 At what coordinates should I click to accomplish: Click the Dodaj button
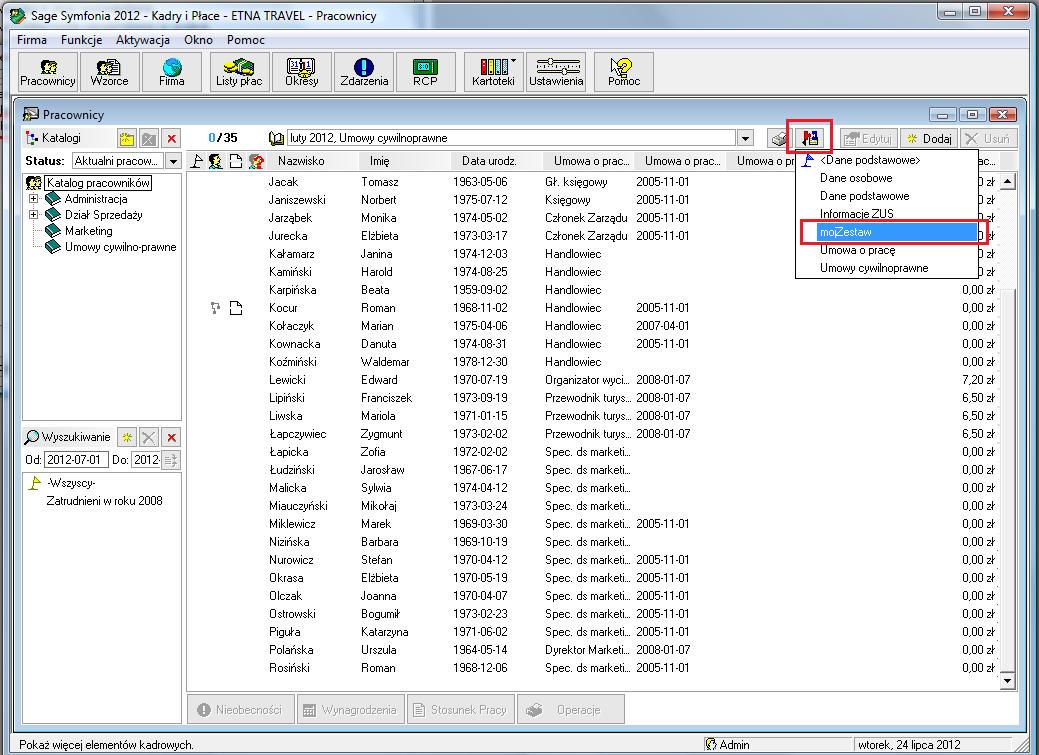(928, 139)
